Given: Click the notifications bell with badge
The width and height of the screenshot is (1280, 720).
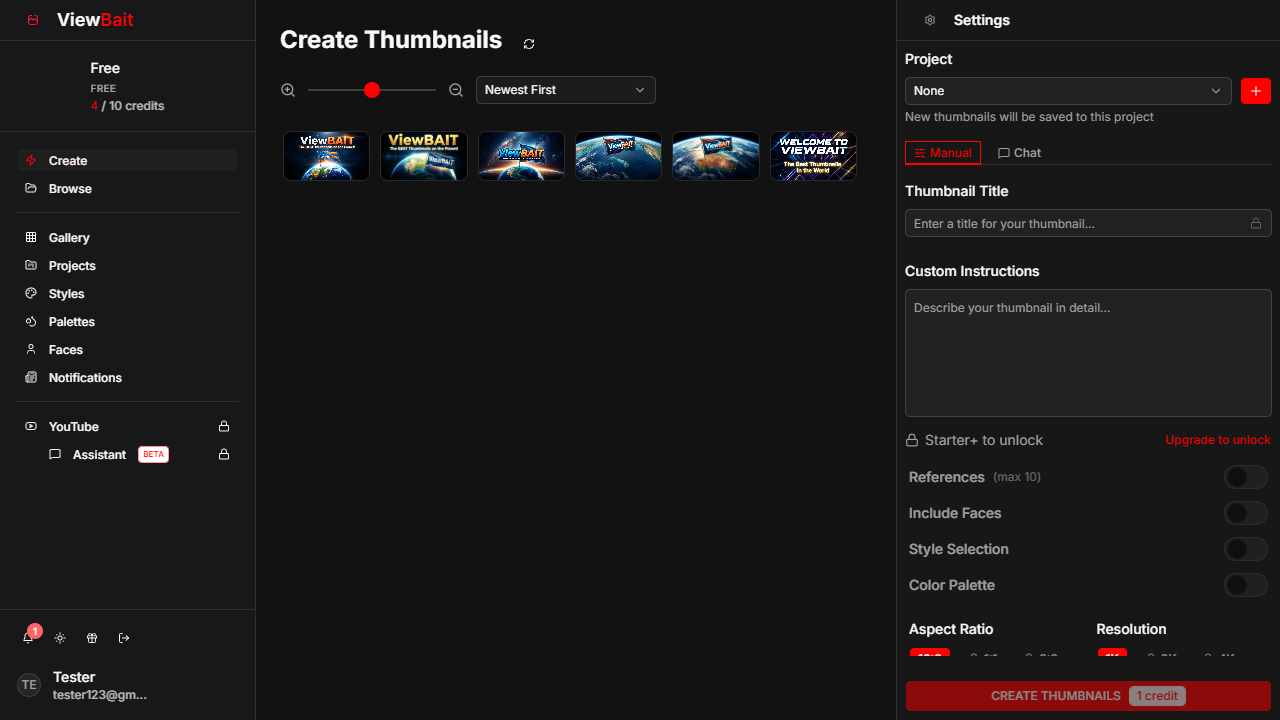Looking at the screenshot, I should (x=28, y=638).
